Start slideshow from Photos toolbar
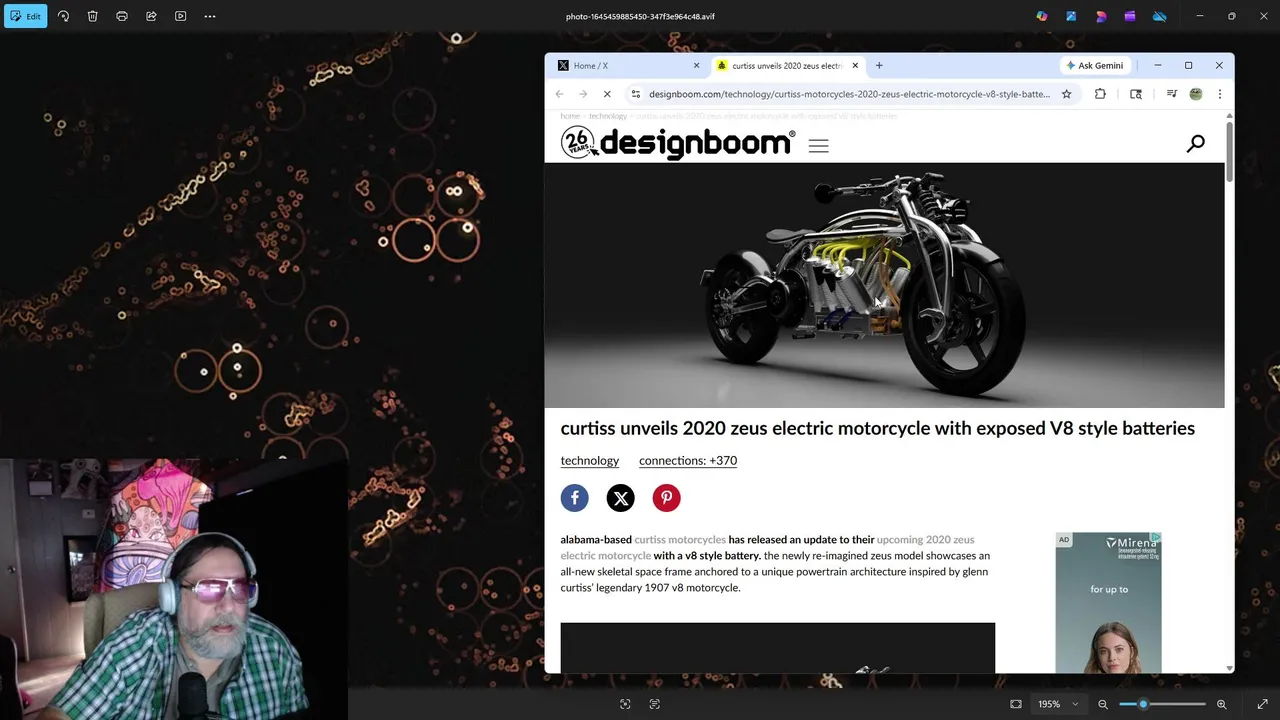Image resolution: width=1280 pixels, height=720 pixels. (180, 16)
